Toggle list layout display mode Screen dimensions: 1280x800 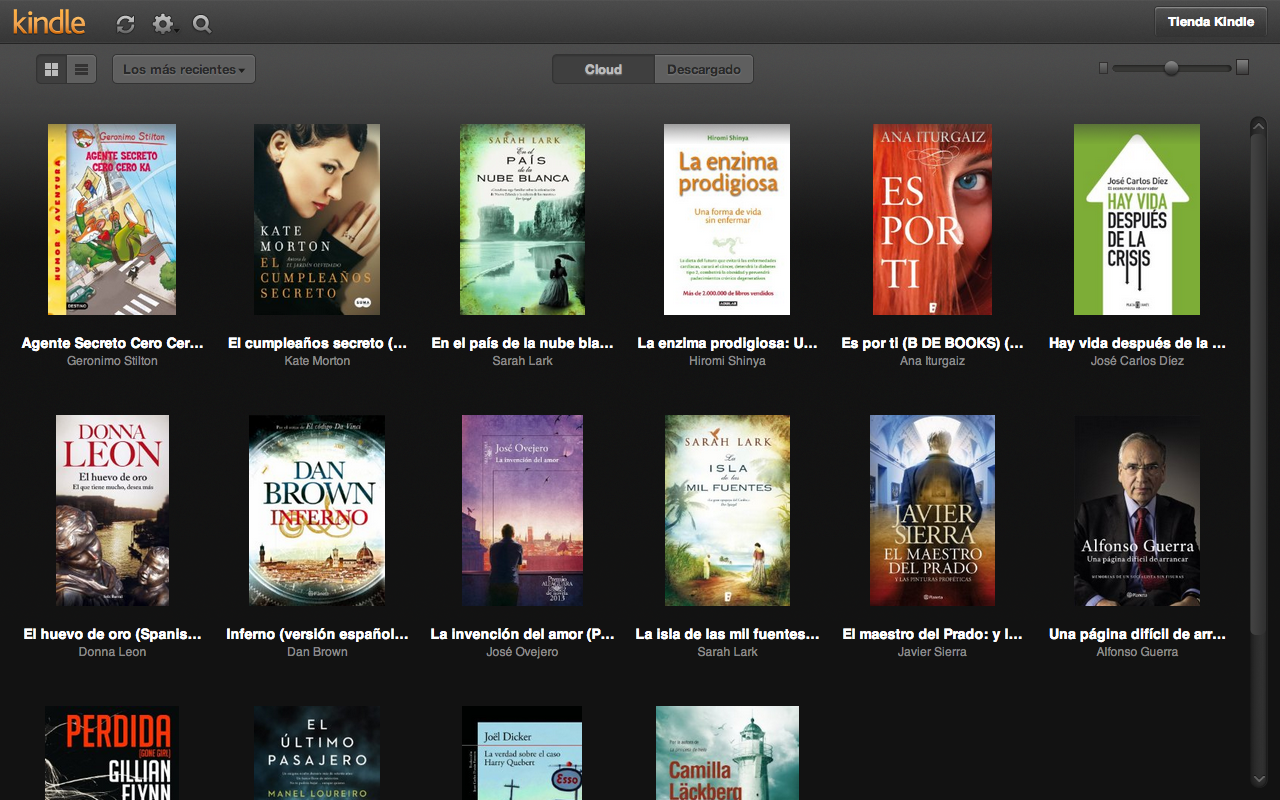(x=81, y=69)
